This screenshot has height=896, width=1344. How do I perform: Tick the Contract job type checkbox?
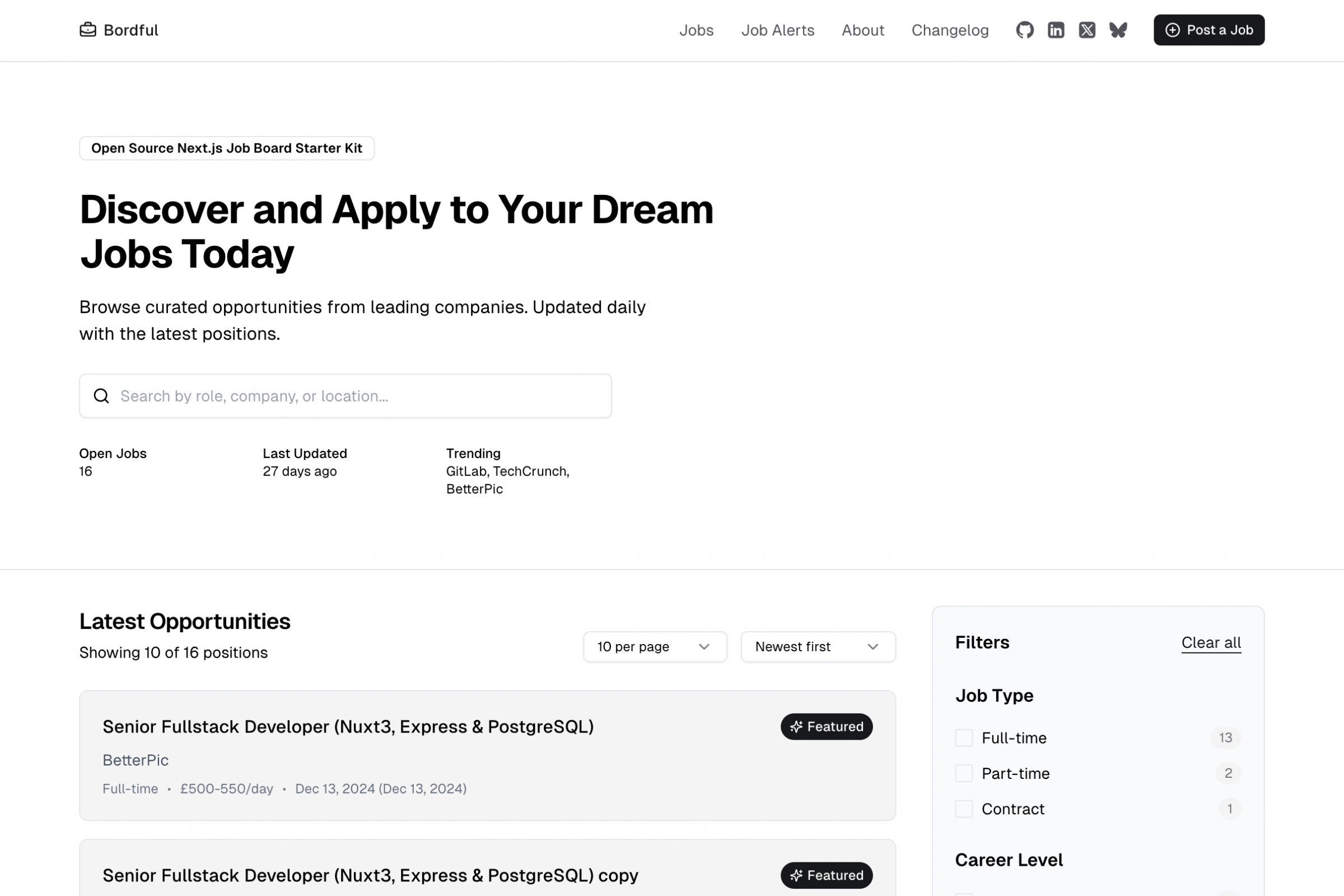point(963,809)
